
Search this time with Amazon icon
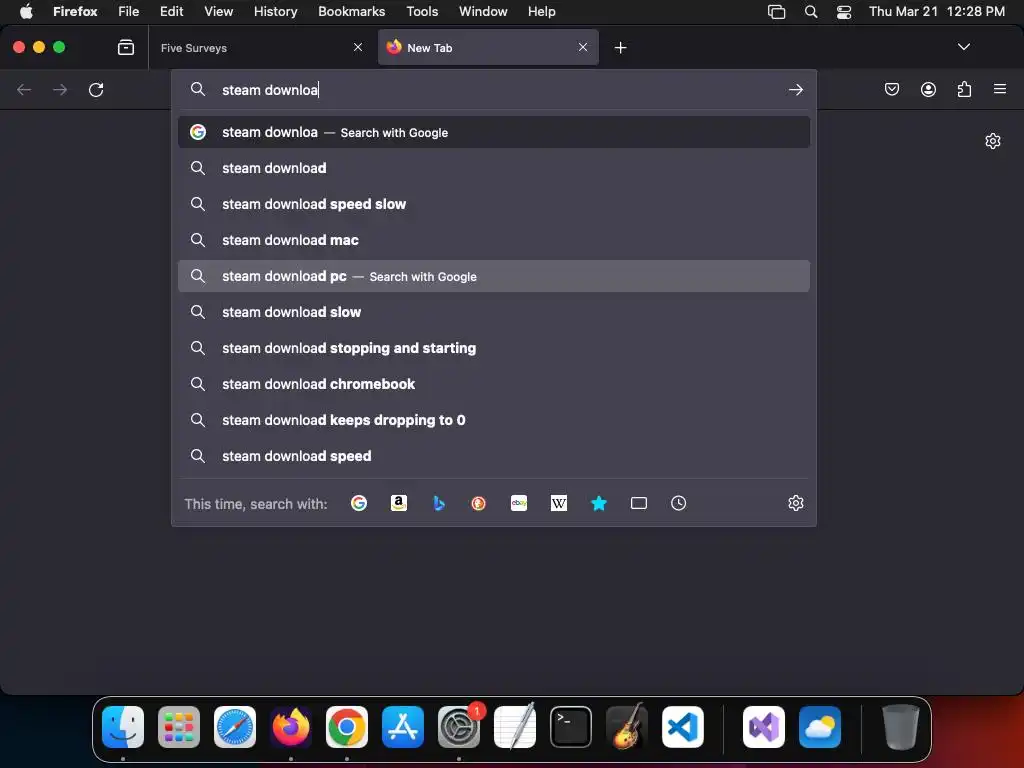[398, 503]
